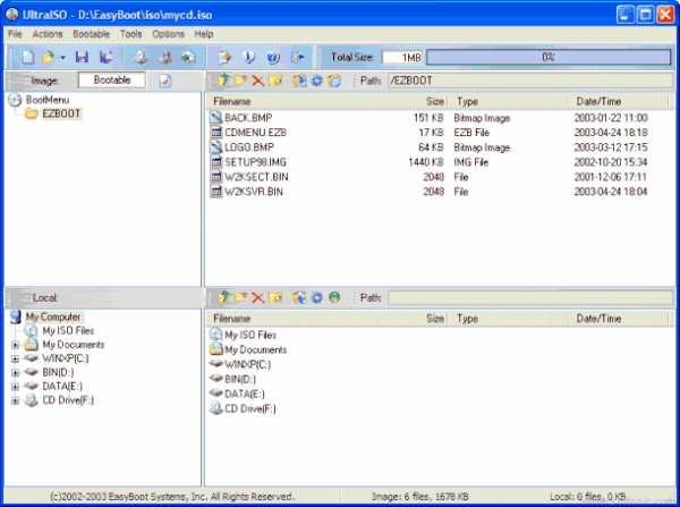The width and height of the screenshot is (680, 507).
Task: Open the Tools menu
Action: pyautogui.click(x=131, y=34)
